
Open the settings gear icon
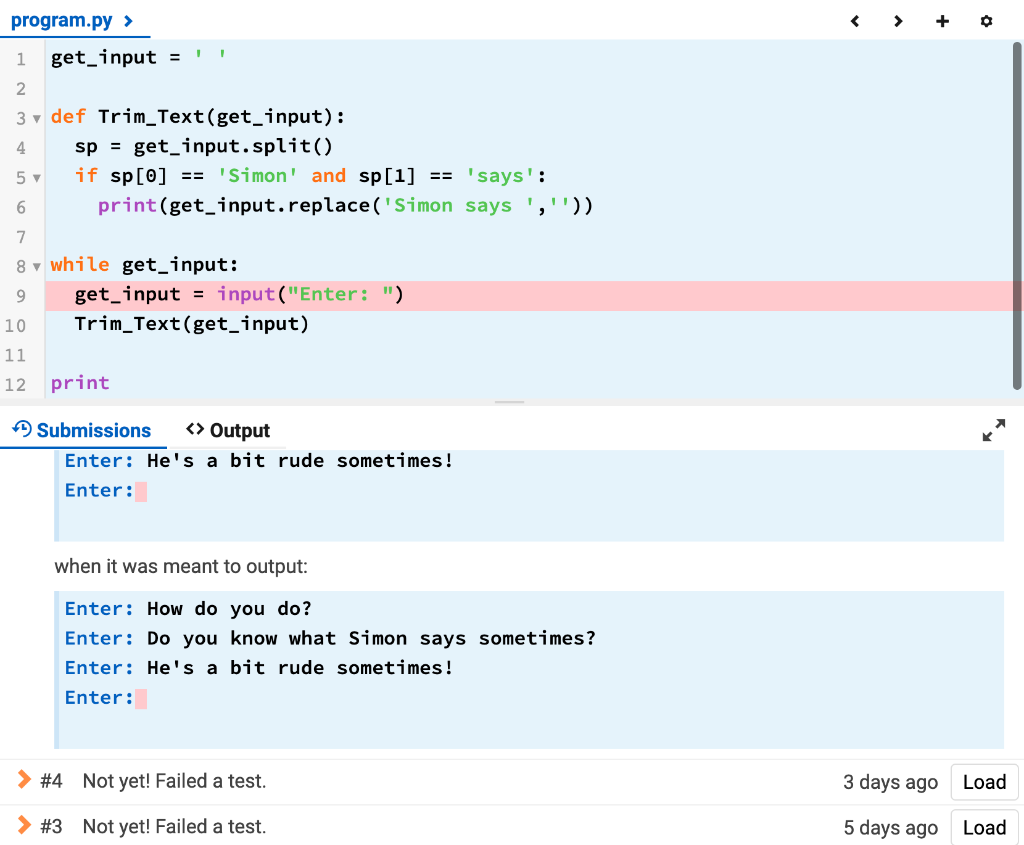pyautogui.click(x=986, y=20)
